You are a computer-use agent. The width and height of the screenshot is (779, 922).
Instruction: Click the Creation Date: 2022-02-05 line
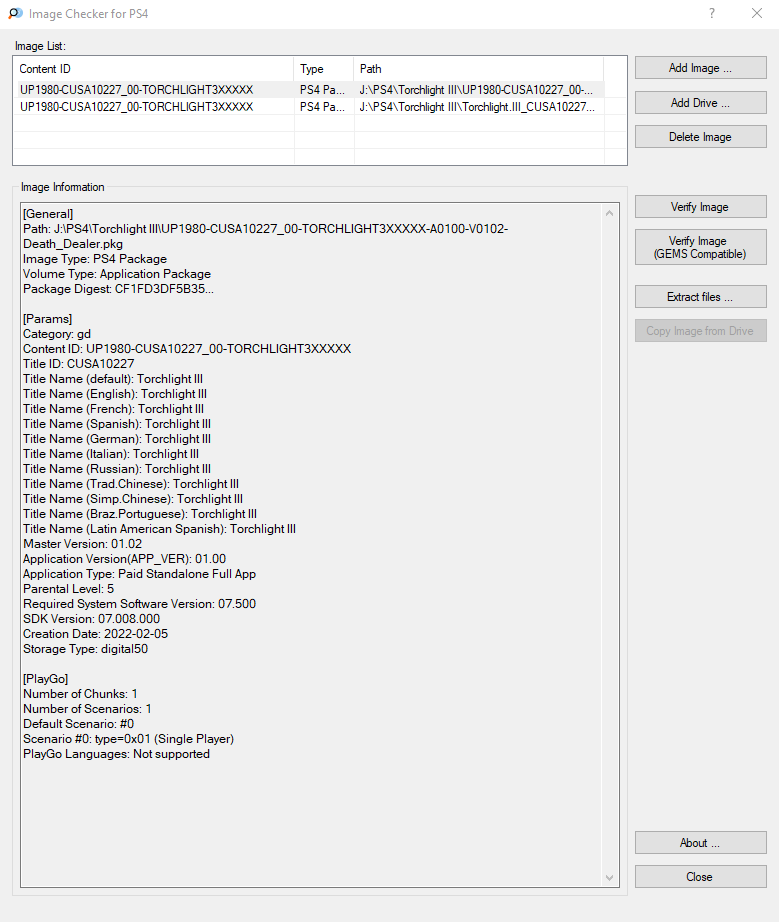point(95,633)
